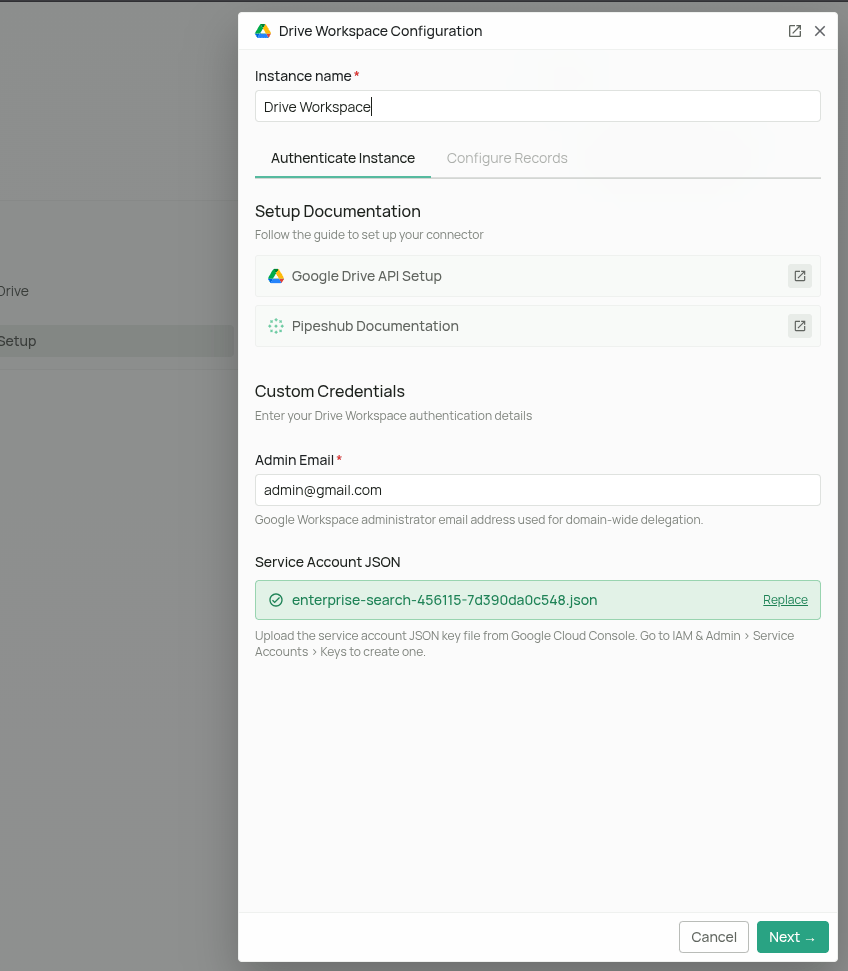The height and width of the screenshot is (971, 848).
Task: Click the green checkmark on uploaded JSON file
Action: tap(276, 600)
